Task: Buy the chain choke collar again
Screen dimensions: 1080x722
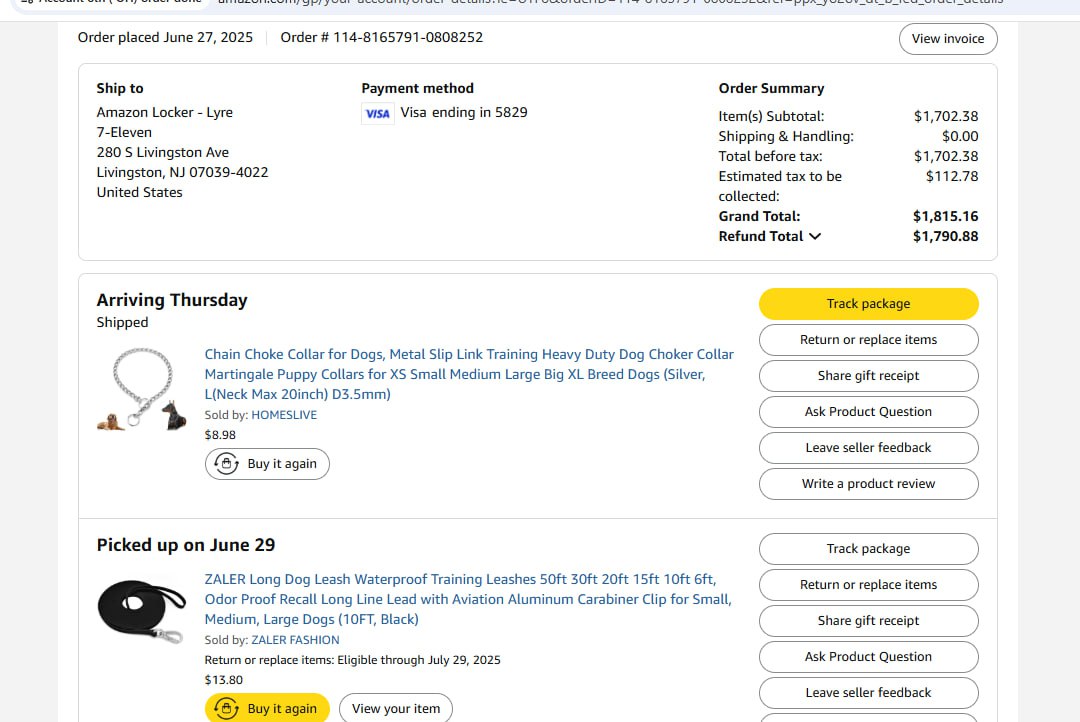Action: (x=267, y=464)
